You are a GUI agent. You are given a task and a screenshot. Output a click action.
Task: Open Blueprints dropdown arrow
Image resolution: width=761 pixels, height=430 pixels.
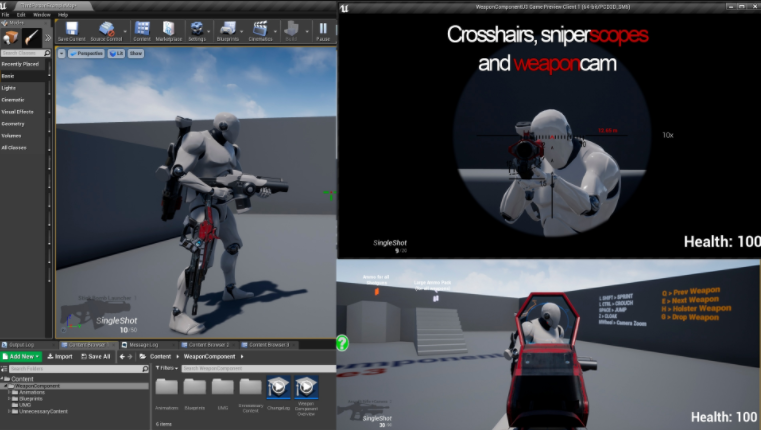pyautogui.click(x=242, y=32)
